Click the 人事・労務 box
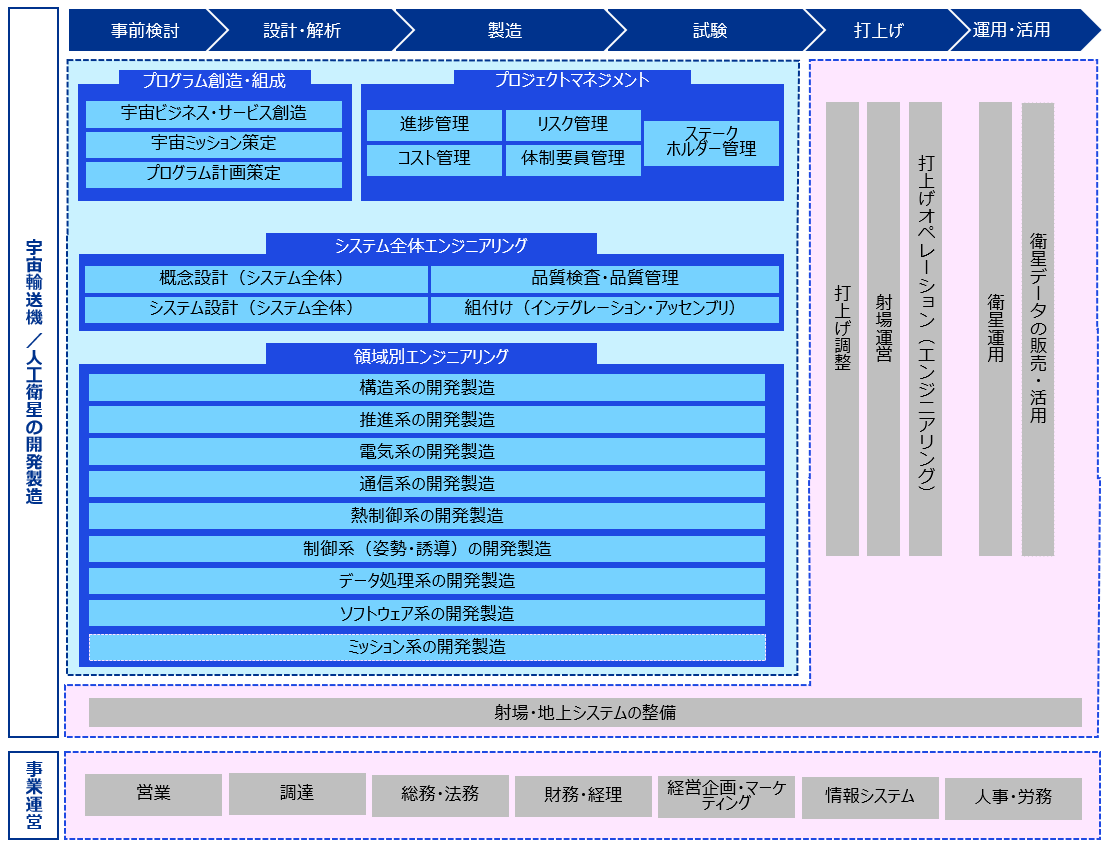This screenshot has width=1108, height=845. pyautogui.click(x=1013, y=798)
